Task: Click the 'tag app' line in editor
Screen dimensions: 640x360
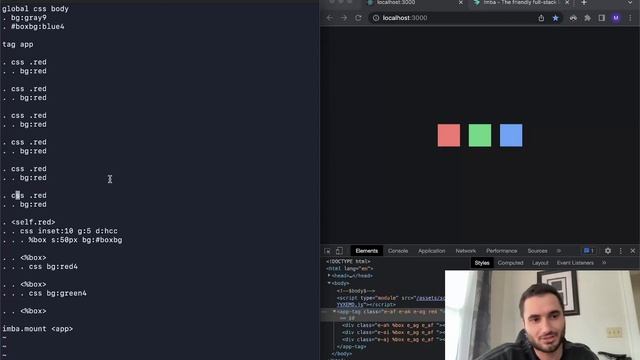Action: point(18,44)
